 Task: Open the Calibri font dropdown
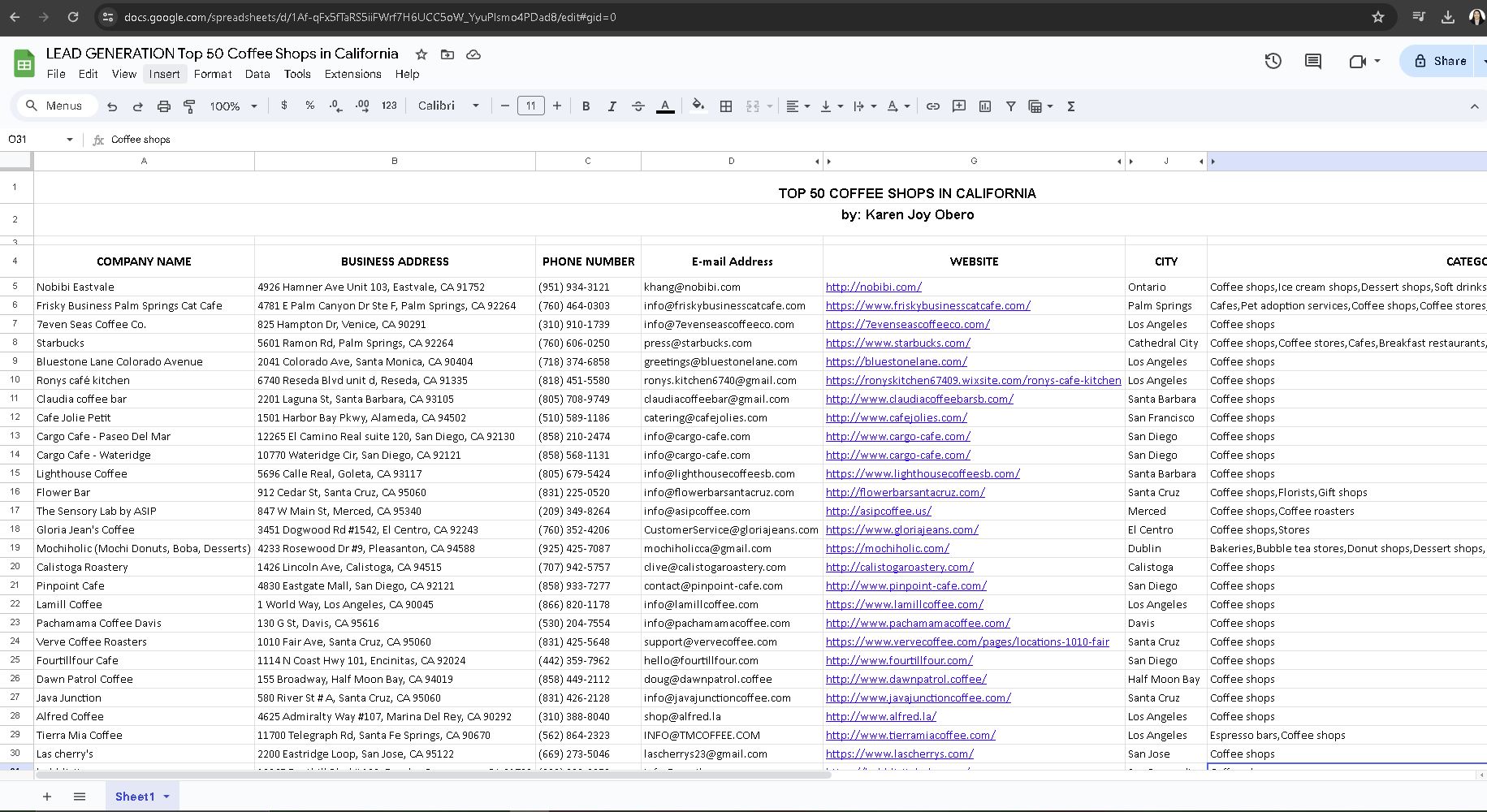tap(448, 106)
